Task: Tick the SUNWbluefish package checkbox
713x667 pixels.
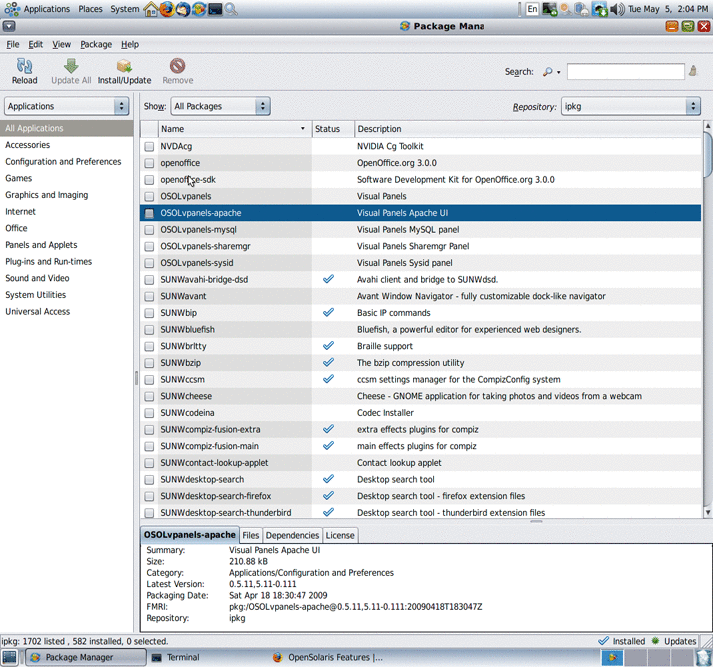Action: (149, 330)
